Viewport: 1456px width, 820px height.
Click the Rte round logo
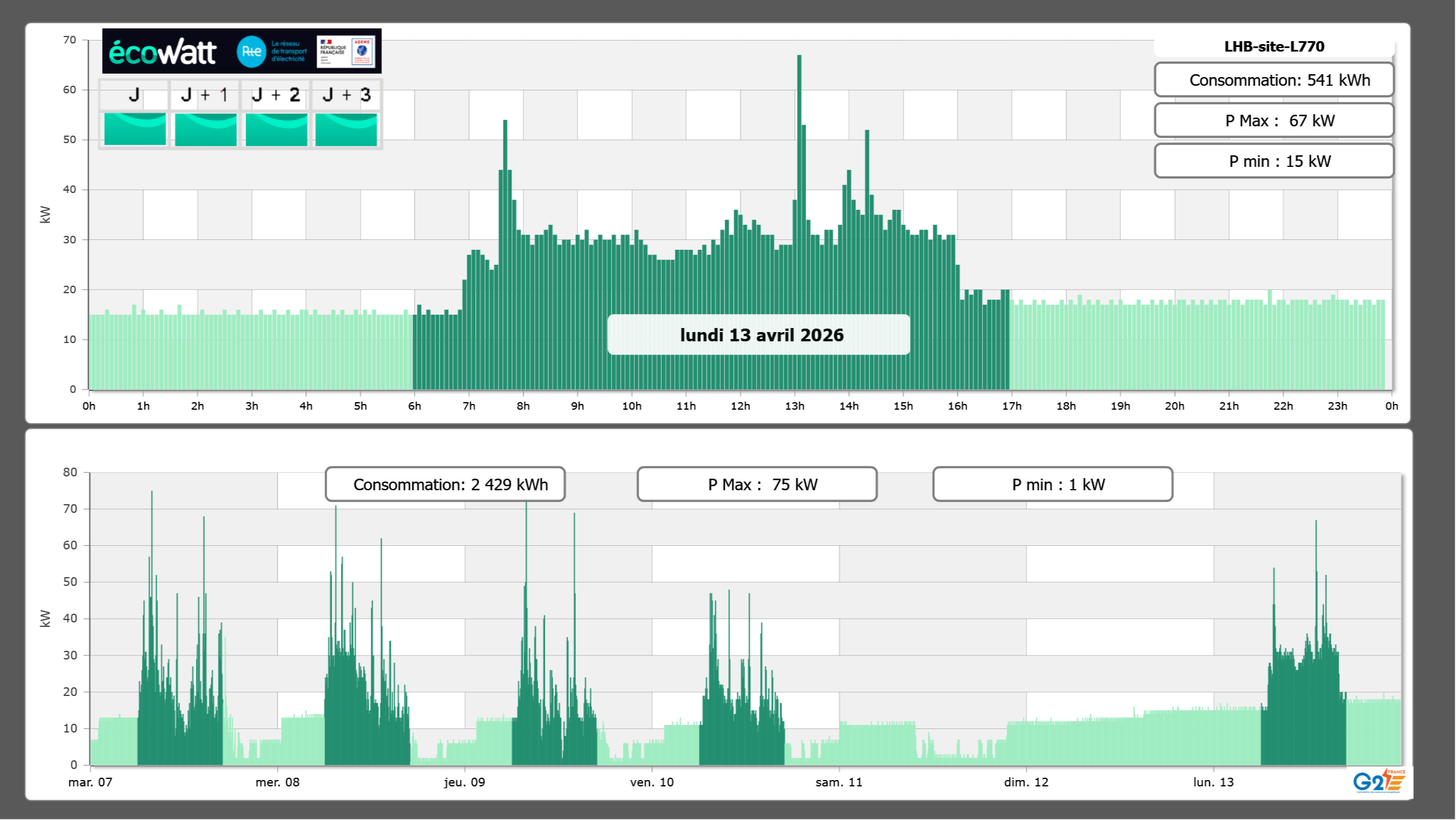coord(251,52)
